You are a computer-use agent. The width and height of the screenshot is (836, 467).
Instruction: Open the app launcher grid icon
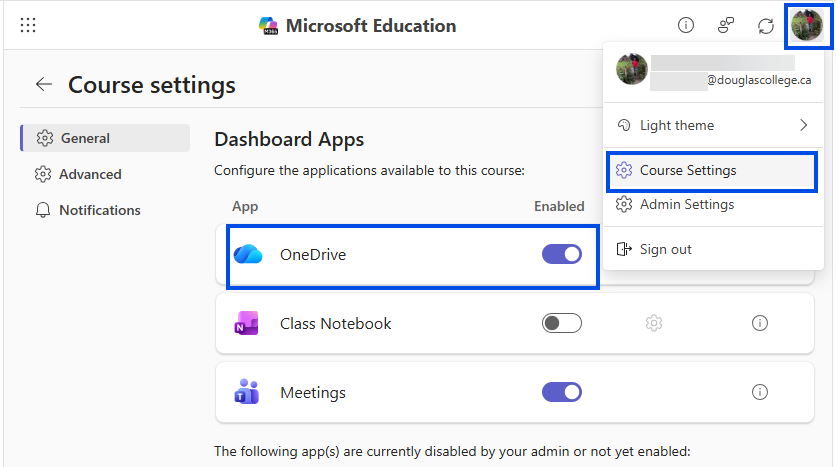point(28,25)
